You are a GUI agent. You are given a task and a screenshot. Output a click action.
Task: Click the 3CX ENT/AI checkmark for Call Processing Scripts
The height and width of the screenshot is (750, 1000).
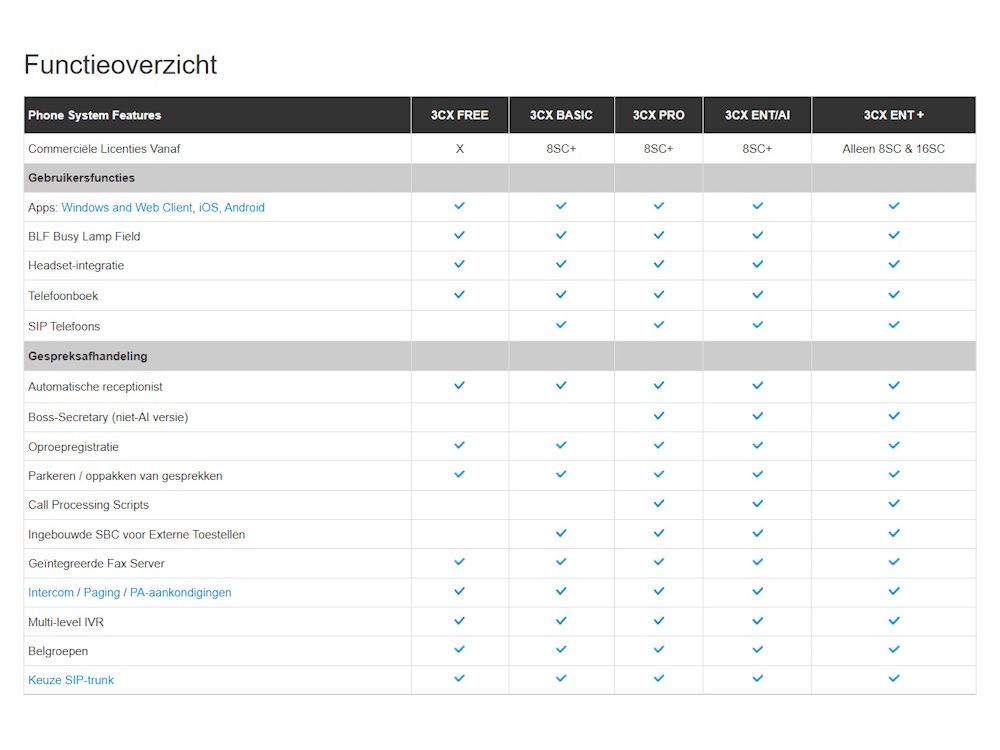click(x=758, y=503)
